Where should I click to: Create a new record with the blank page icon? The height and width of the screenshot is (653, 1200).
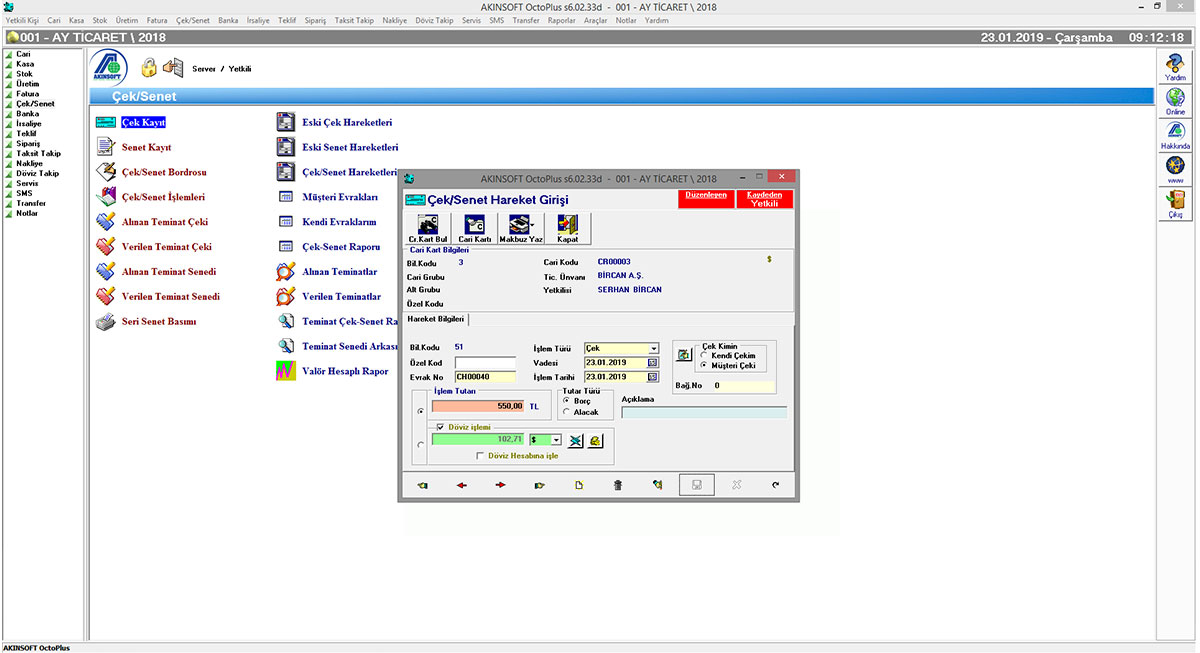click(579, 485)
